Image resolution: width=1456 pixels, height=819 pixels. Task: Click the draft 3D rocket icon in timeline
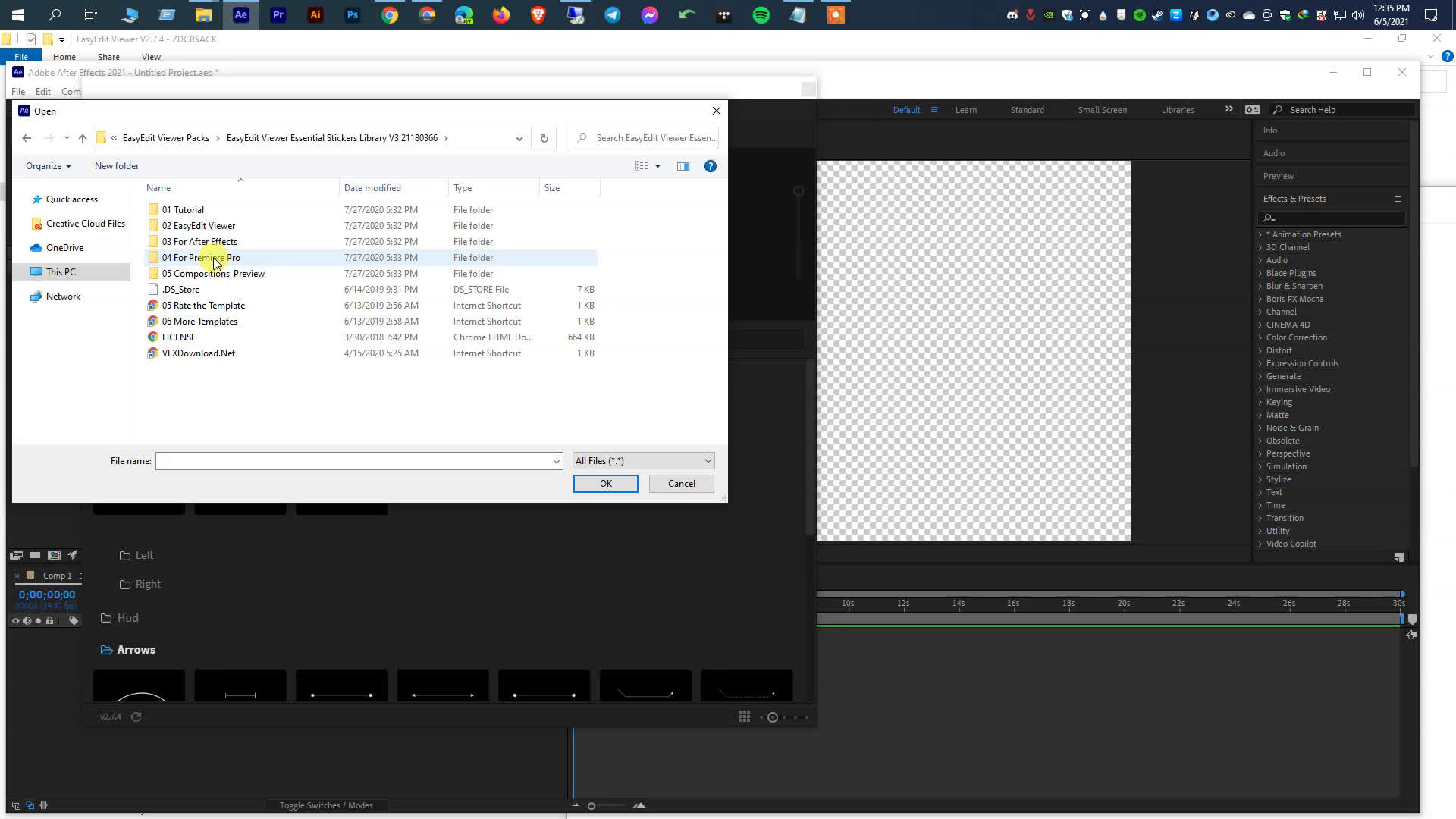(x=73, y=555)
